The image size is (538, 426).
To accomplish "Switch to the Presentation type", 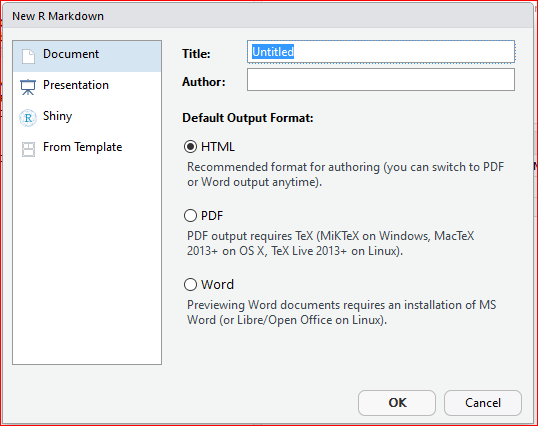I will [x=87, y=87].
